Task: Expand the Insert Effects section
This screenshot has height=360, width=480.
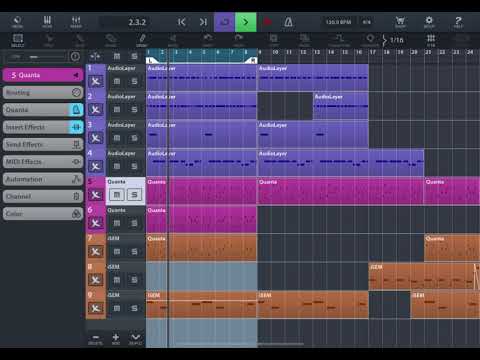Action: tap(43, 127)
